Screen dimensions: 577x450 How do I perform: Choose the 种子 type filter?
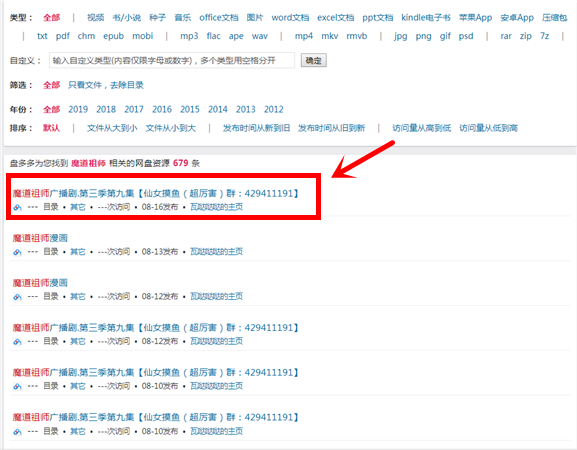click(x=157, y=17)
